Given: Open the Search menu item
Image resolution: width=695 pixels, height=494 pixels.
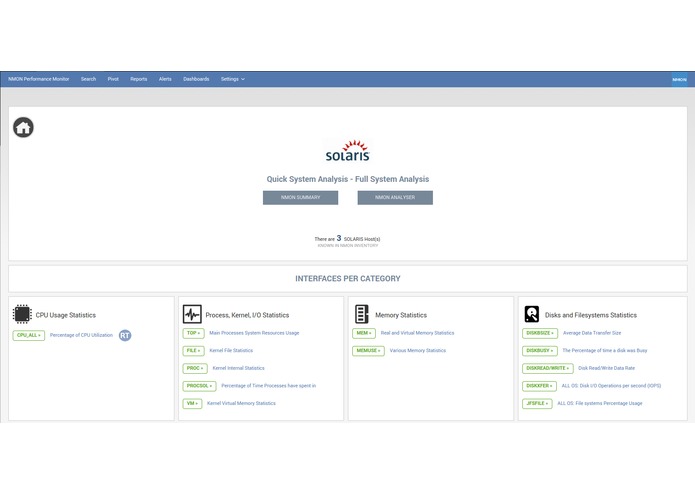Looking at the screenshot, I should [88, 79].
